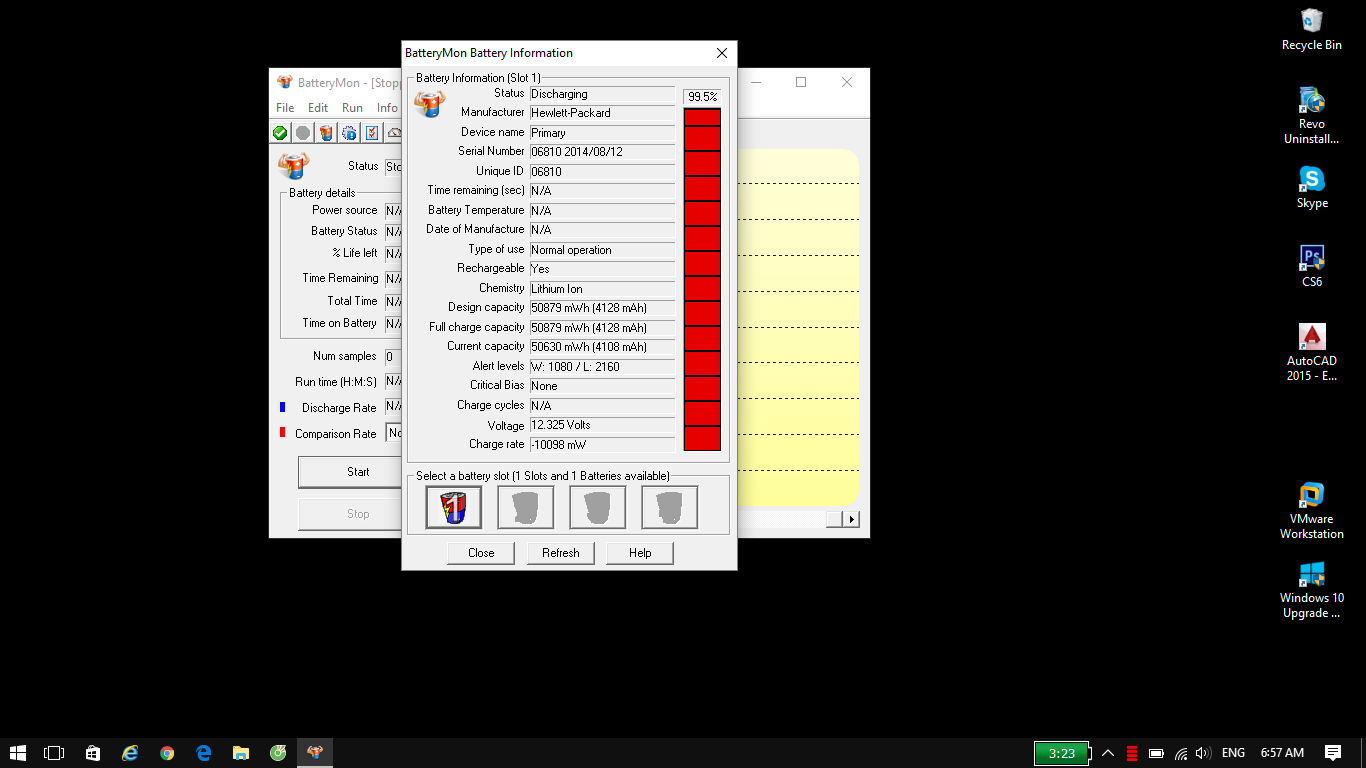This screenshot has height=768, width=1366.
Task: Open Photoshop CS6 desktop shortcut
Action: pyautogui.click(x=1312, y=266)
